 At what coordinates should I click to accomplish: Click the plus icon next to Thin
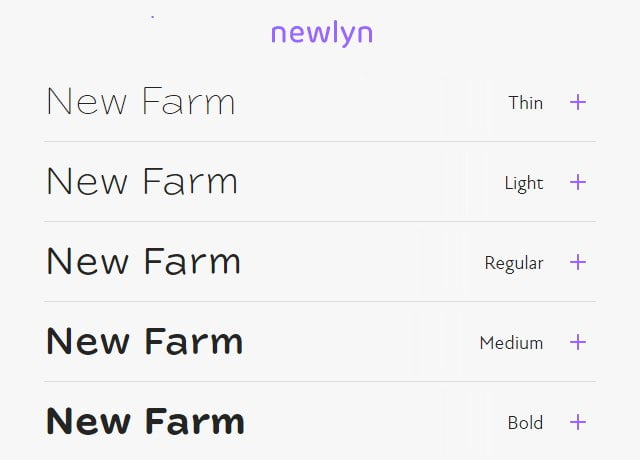(577, 102)
